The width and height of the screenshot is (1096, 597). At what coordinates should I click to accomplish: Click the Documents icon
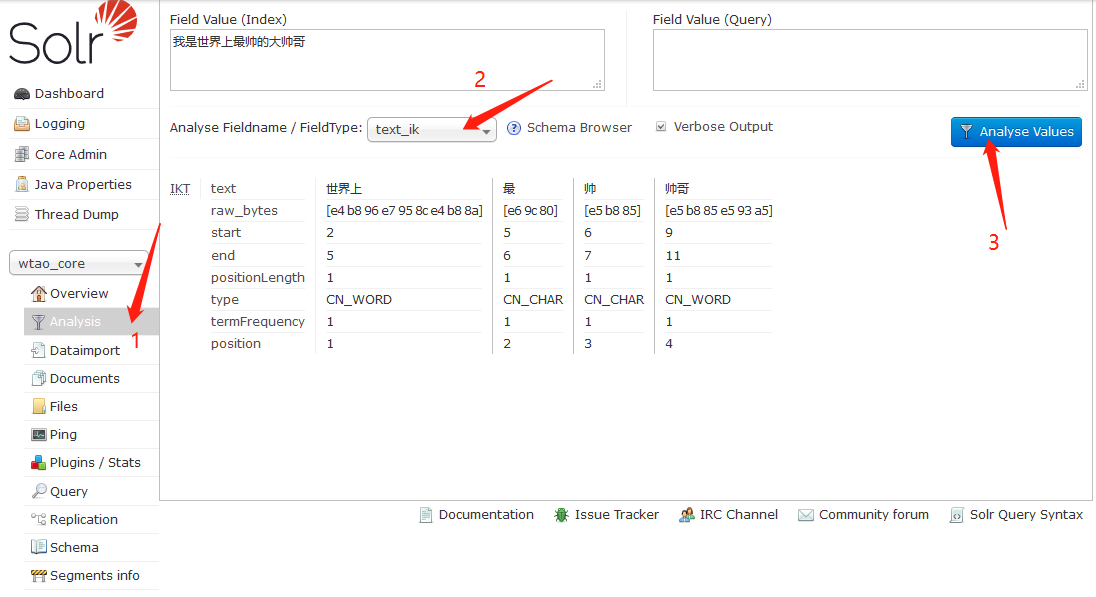(38, 378)
